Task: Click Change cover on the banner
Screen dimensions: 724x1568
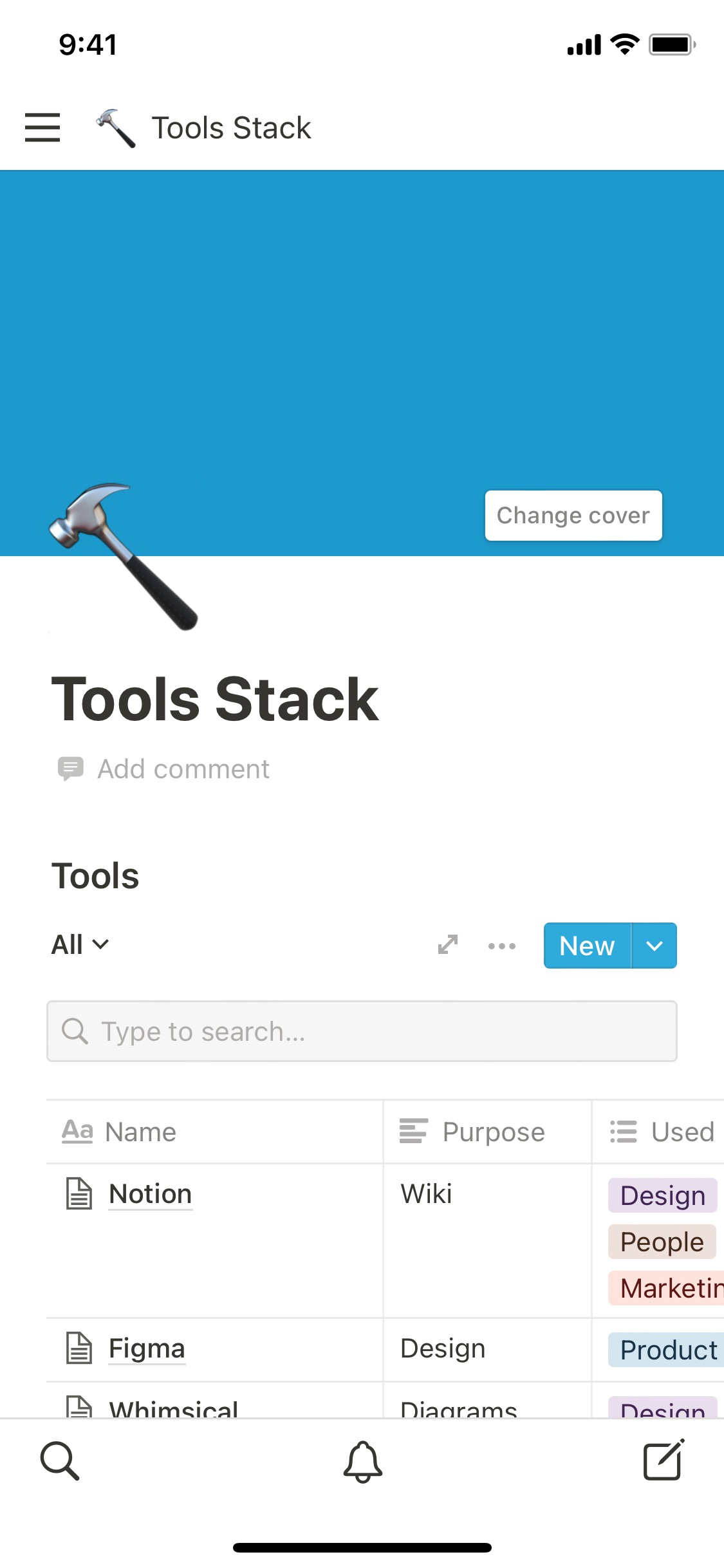Action: pyautogui.click(x=573, y=515)
